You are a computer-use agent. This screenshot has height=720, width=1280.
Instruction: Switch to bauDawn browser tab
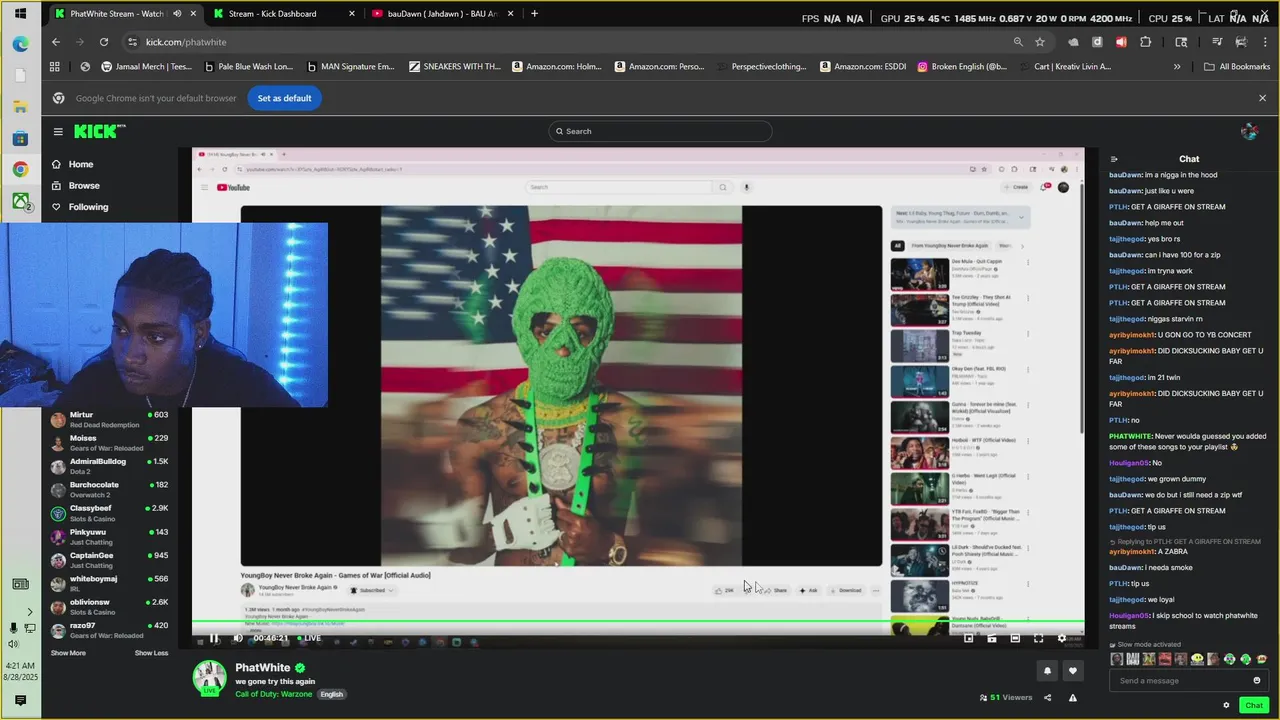pos(441,14)
